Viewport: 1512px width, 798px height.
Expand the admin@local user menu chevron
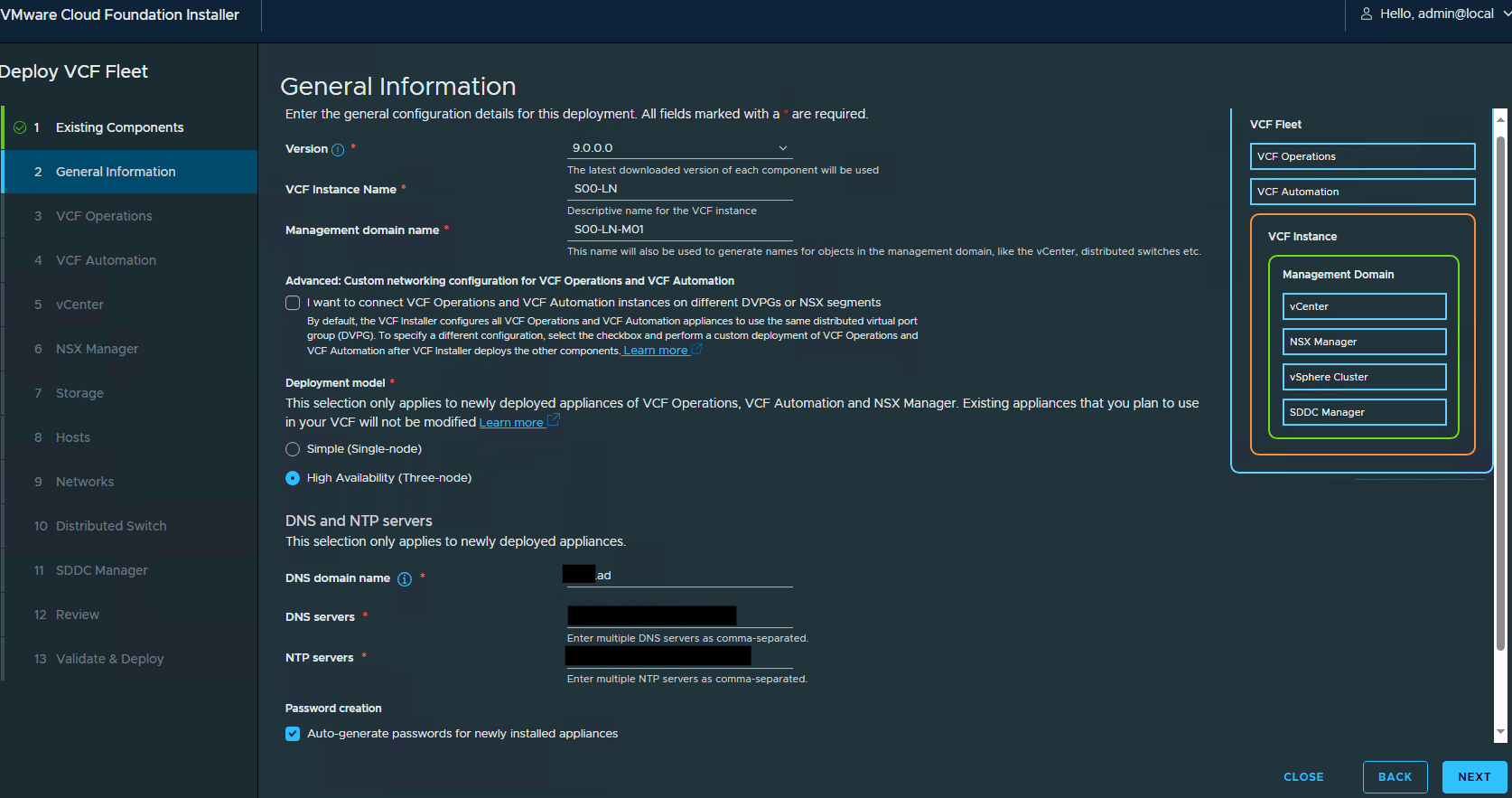pyautogui.click(x=1507, y=14)
